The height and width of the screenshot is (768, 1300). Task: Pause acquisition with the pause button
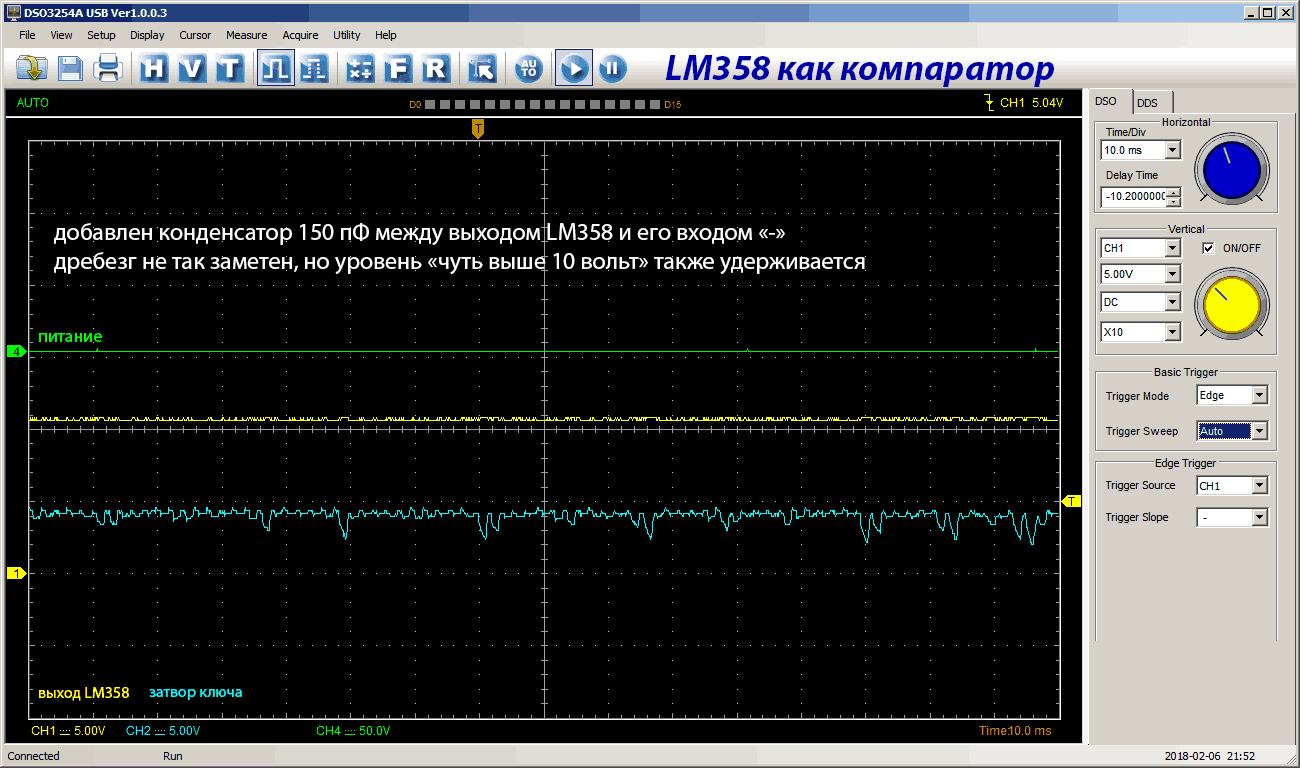pyautogui.click(x=612, y=68)
